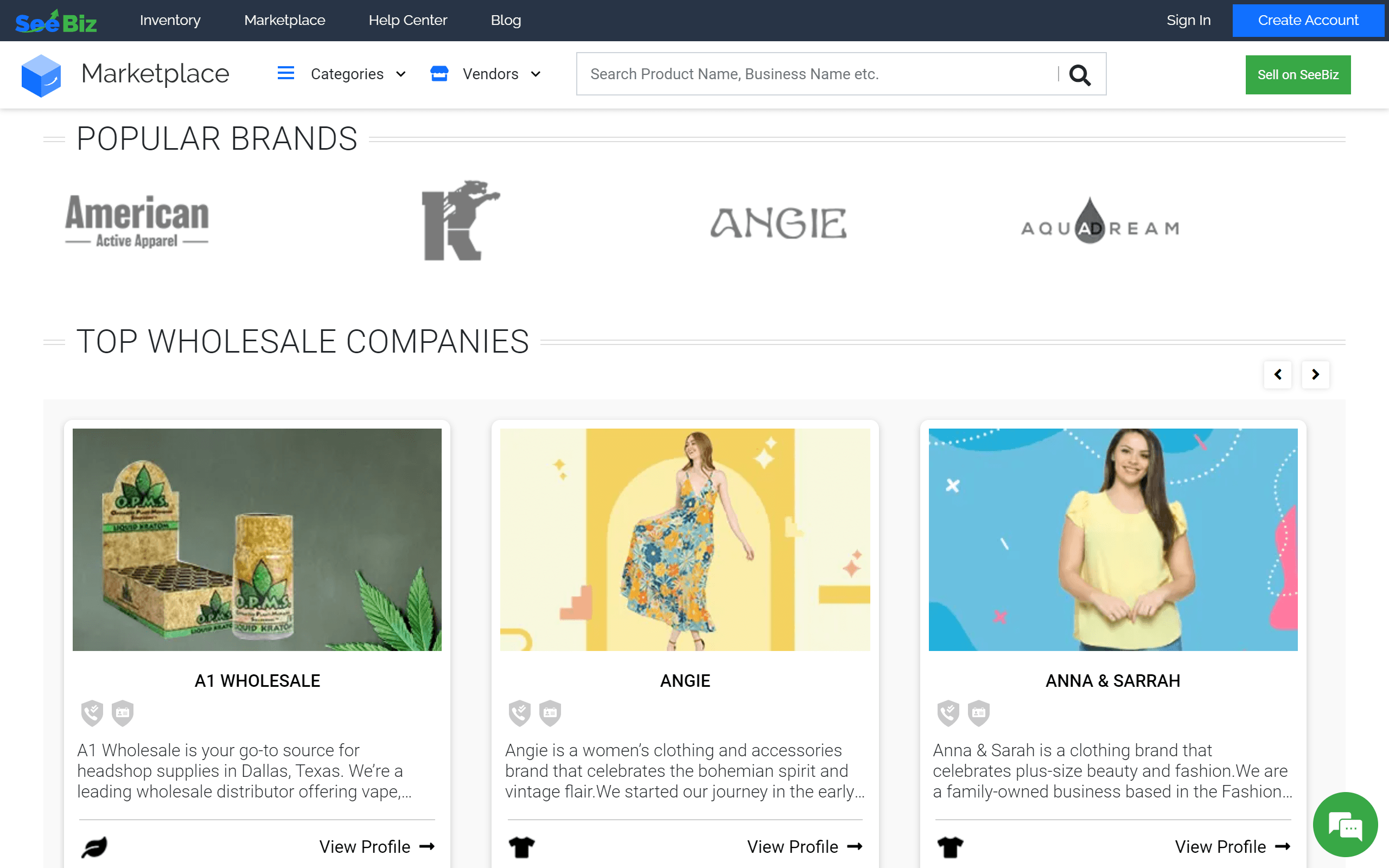Screen dimensions: 1389x868
Task: Click the Create Account button
Action: click(1309, 20)
